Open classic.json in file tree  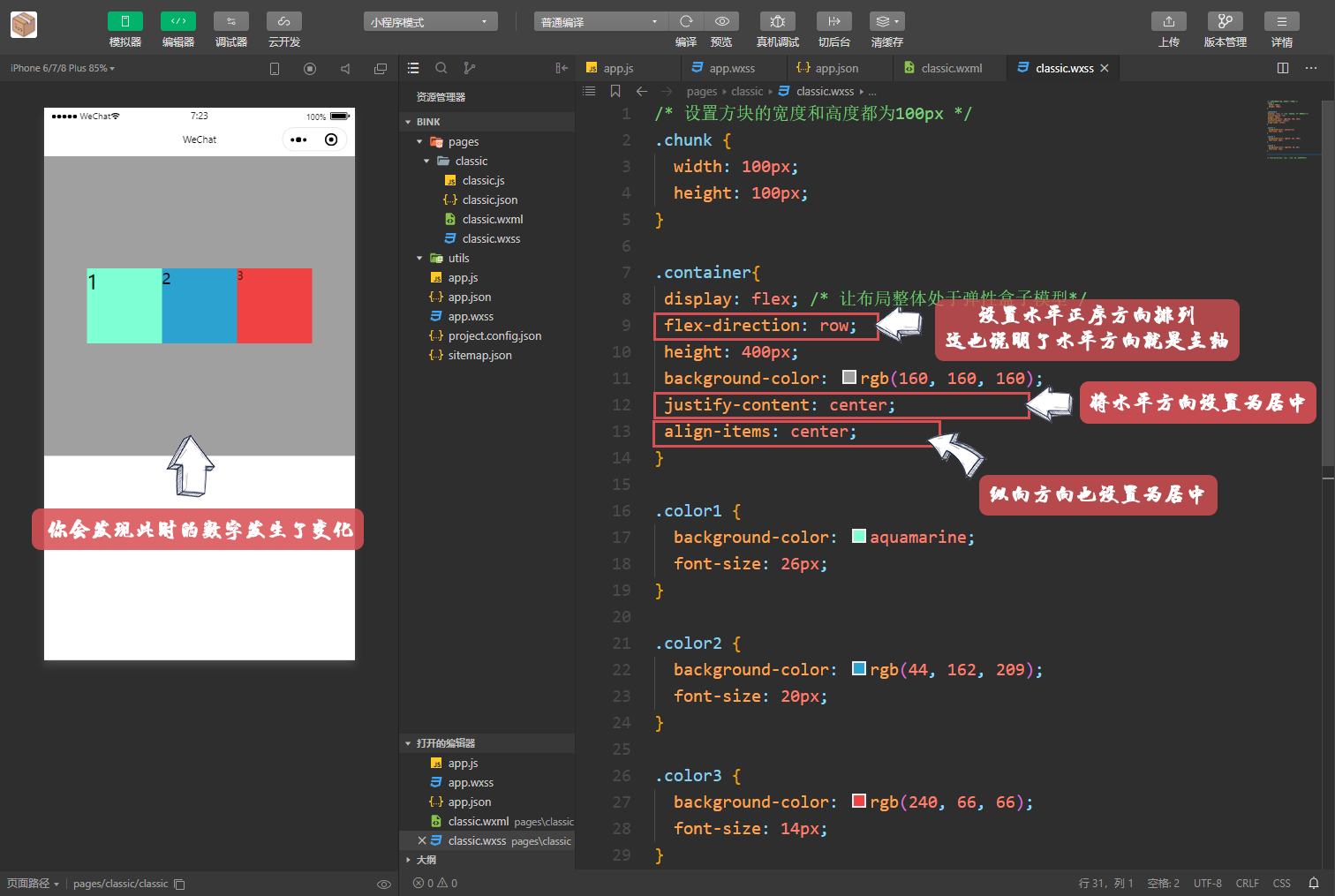click(490, 200)
